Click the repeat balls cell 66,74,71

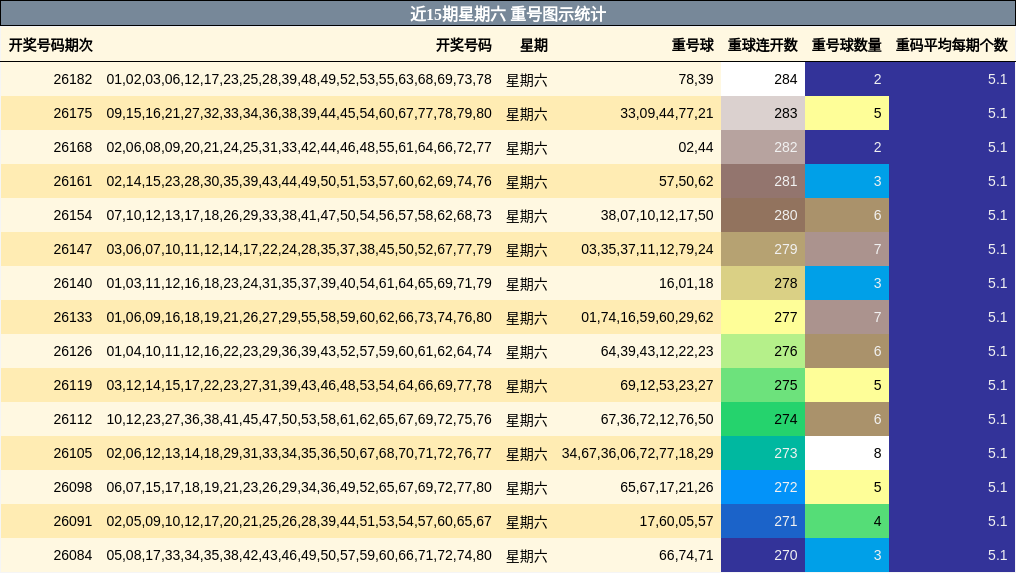pos(686,555)
